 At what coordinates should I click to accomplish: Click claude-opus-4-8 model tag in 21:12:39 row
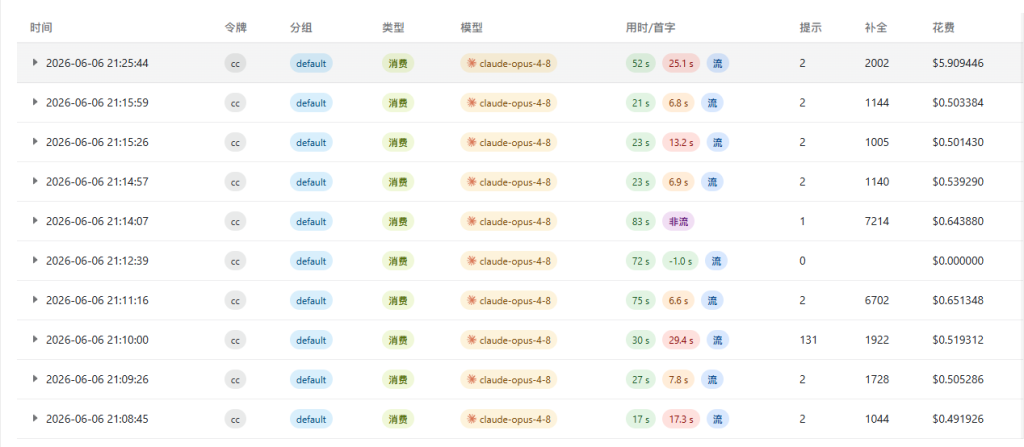(508, 261)
